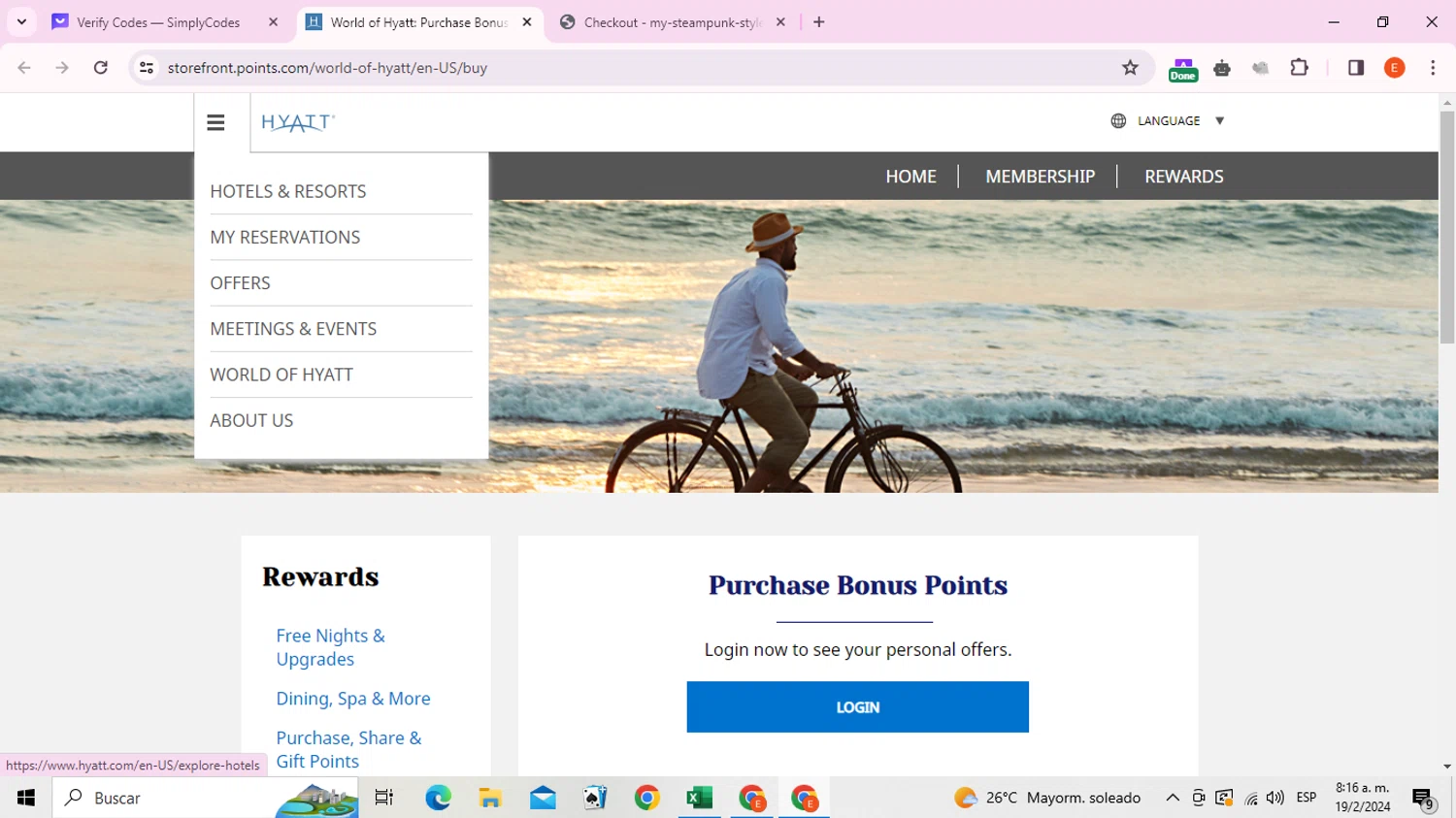Show hidden system tray icons
1456x818 pixels.
tap(1173, 798)
